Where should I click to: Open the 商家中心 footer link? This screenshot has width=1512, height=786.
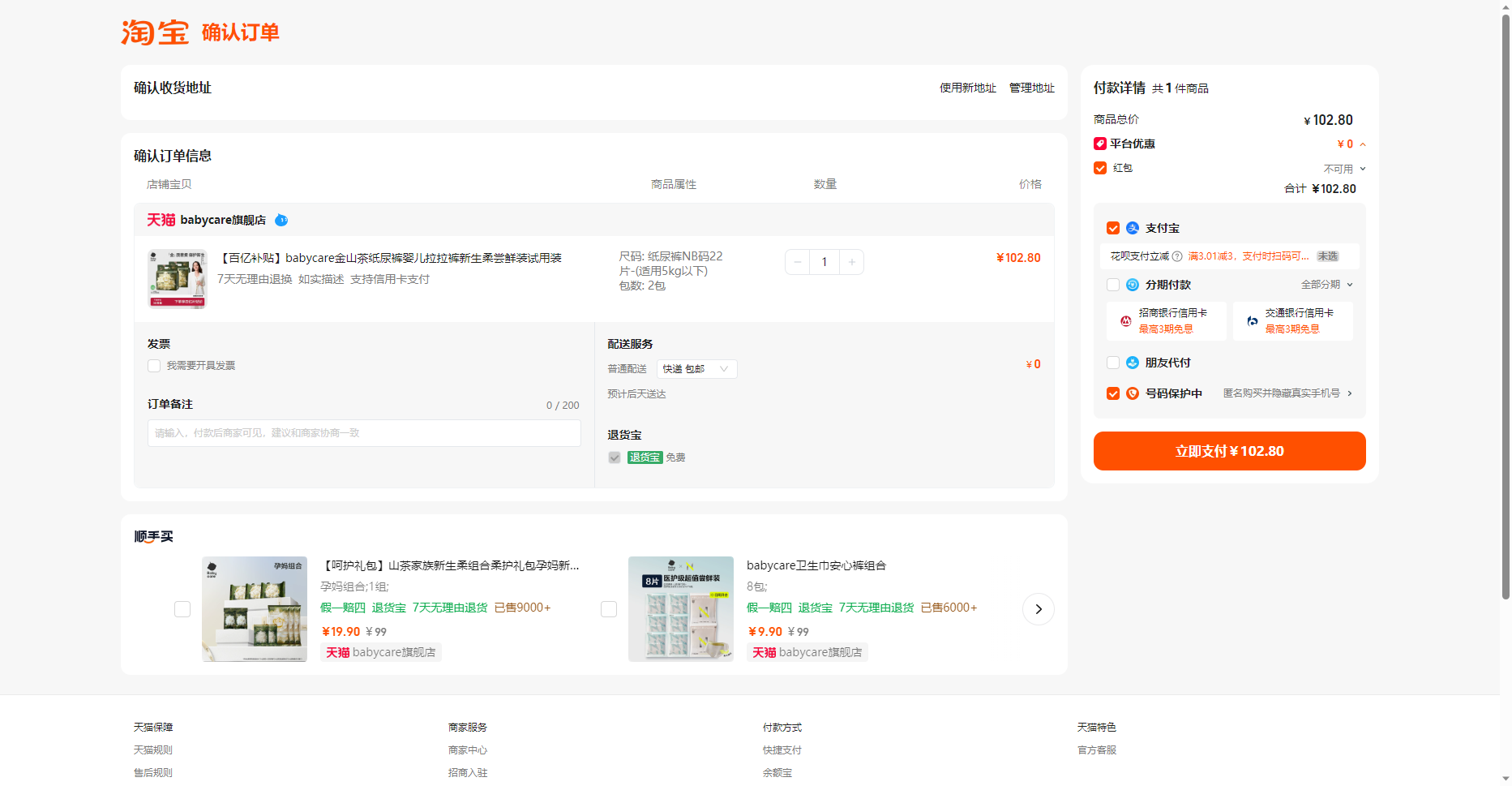click(468, 750)
